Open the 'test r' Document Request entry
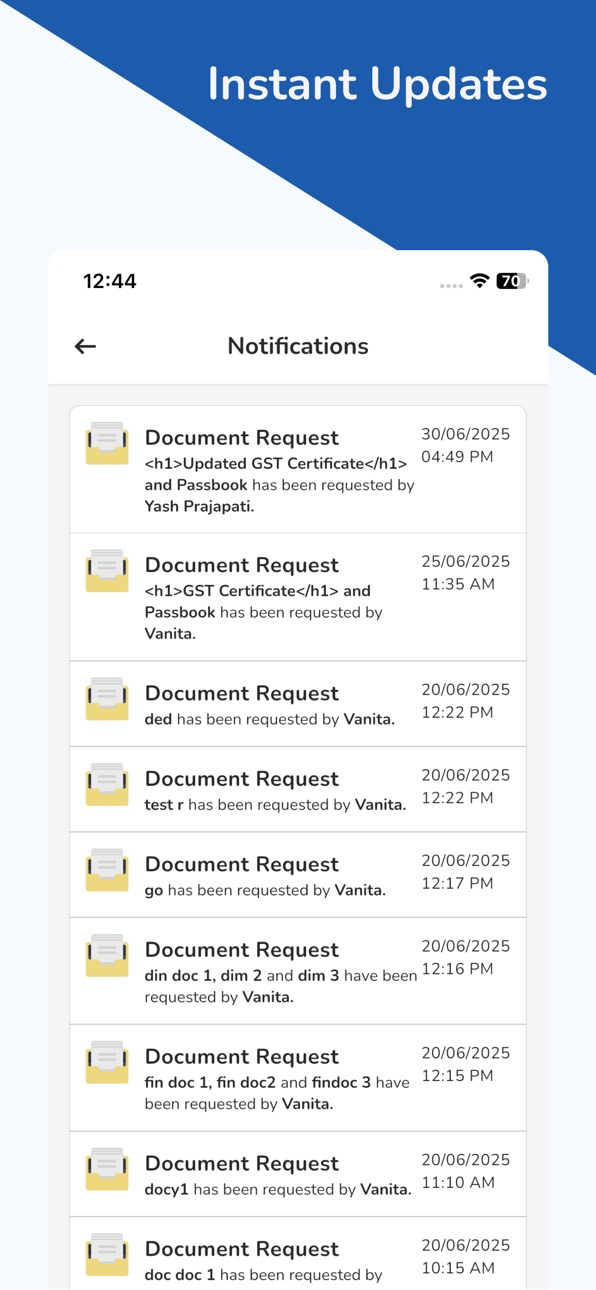The width and height of the screenshot is (596, 1290). click(298, 789)
